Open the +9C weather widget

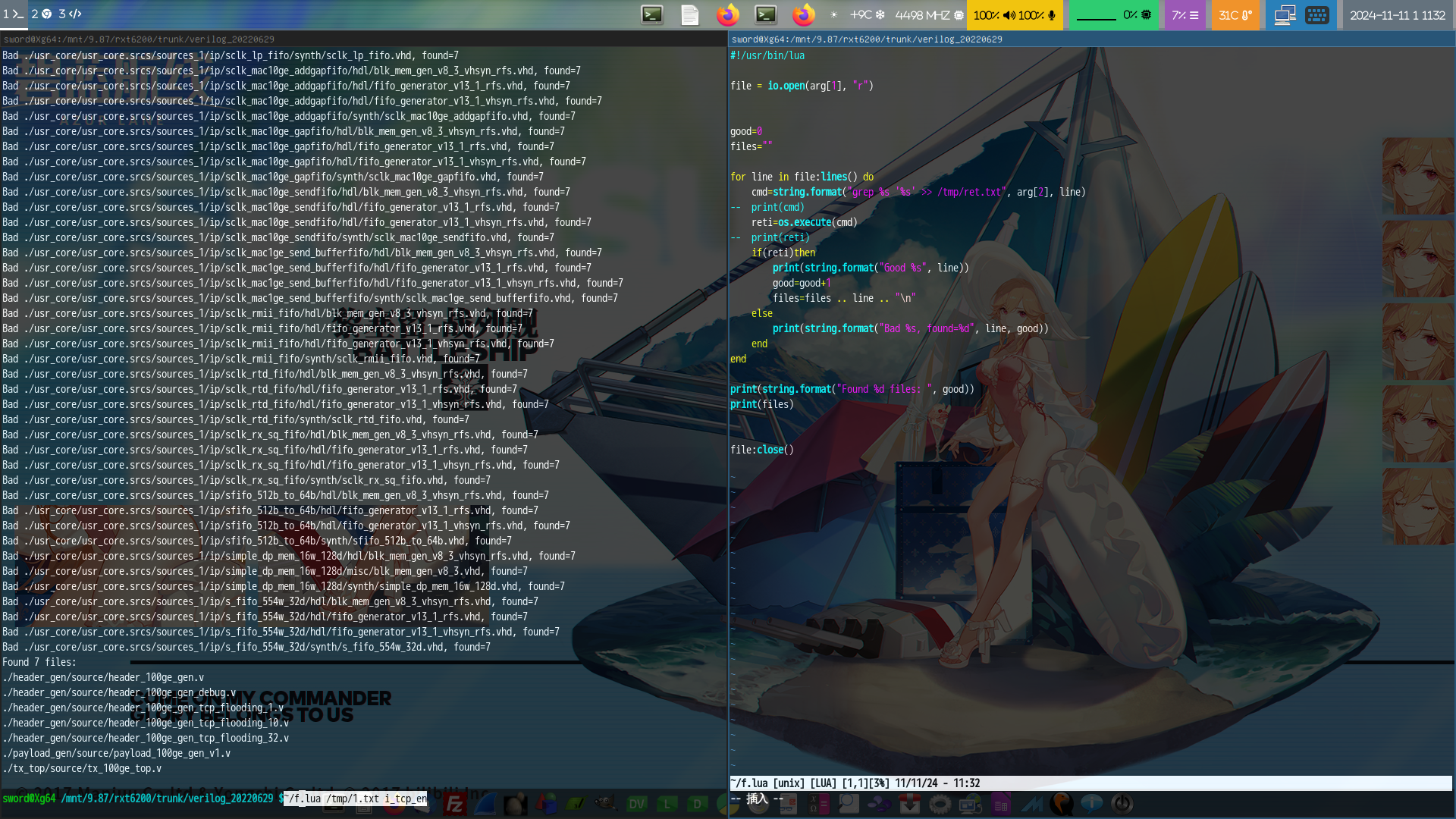[x=868, y=14]
